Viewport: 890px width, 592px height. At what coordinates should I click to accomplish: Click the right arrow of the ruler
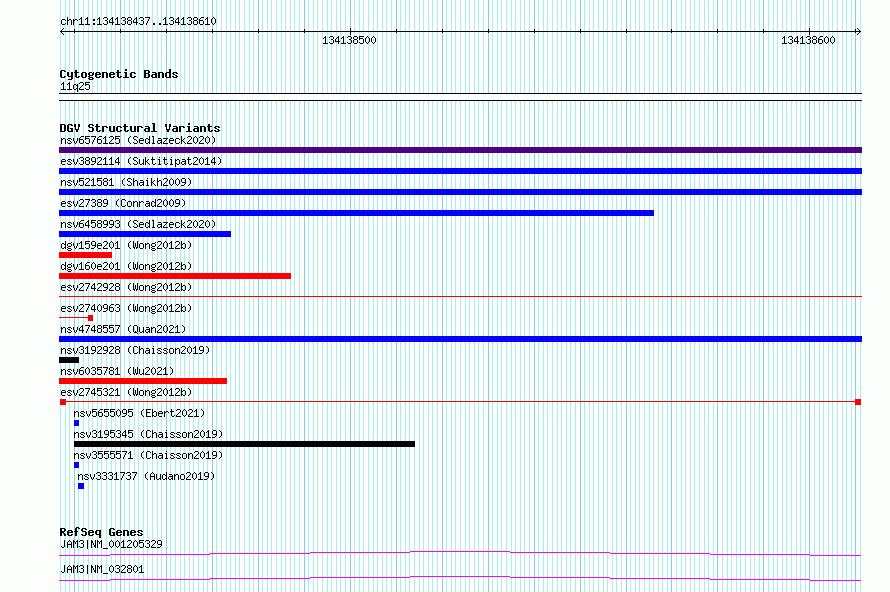tap(858, 32)
